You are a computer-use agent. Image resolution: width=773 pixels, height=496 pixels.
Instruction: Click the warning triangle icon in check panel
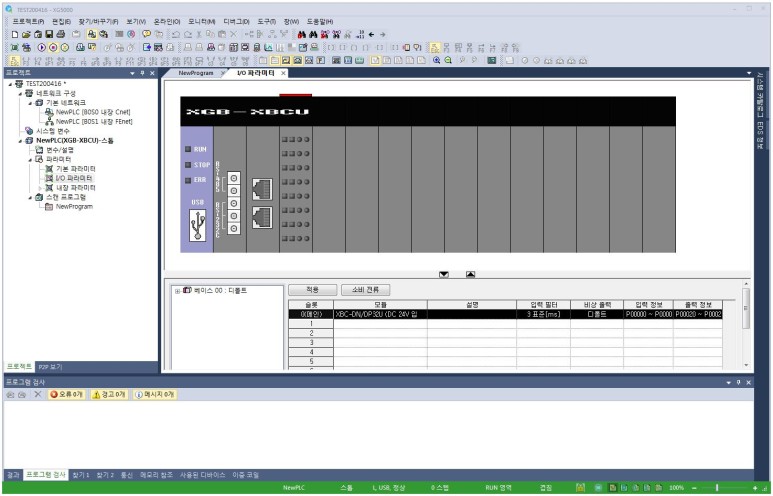click(x=97, y=394)
